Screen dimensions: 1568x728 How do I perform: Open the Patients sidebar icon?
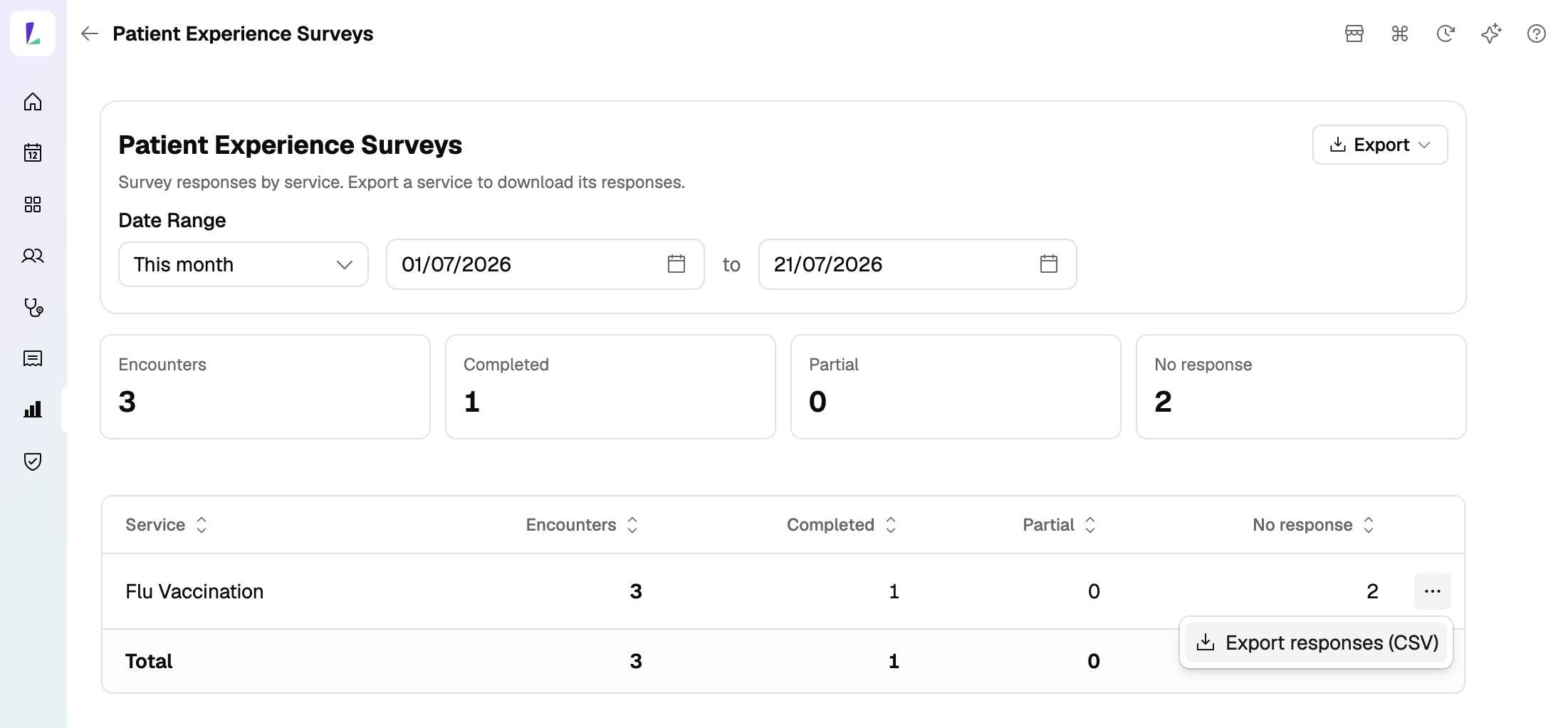point(33,256)
